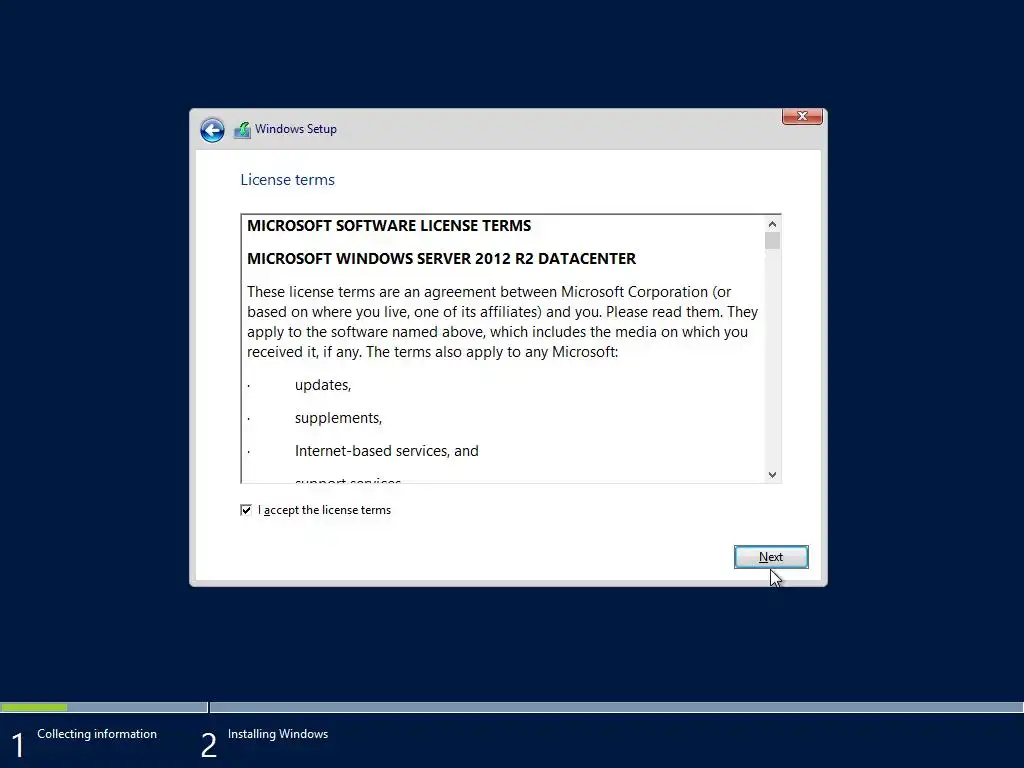Click the Windows Setup title icon

[242, 130]
